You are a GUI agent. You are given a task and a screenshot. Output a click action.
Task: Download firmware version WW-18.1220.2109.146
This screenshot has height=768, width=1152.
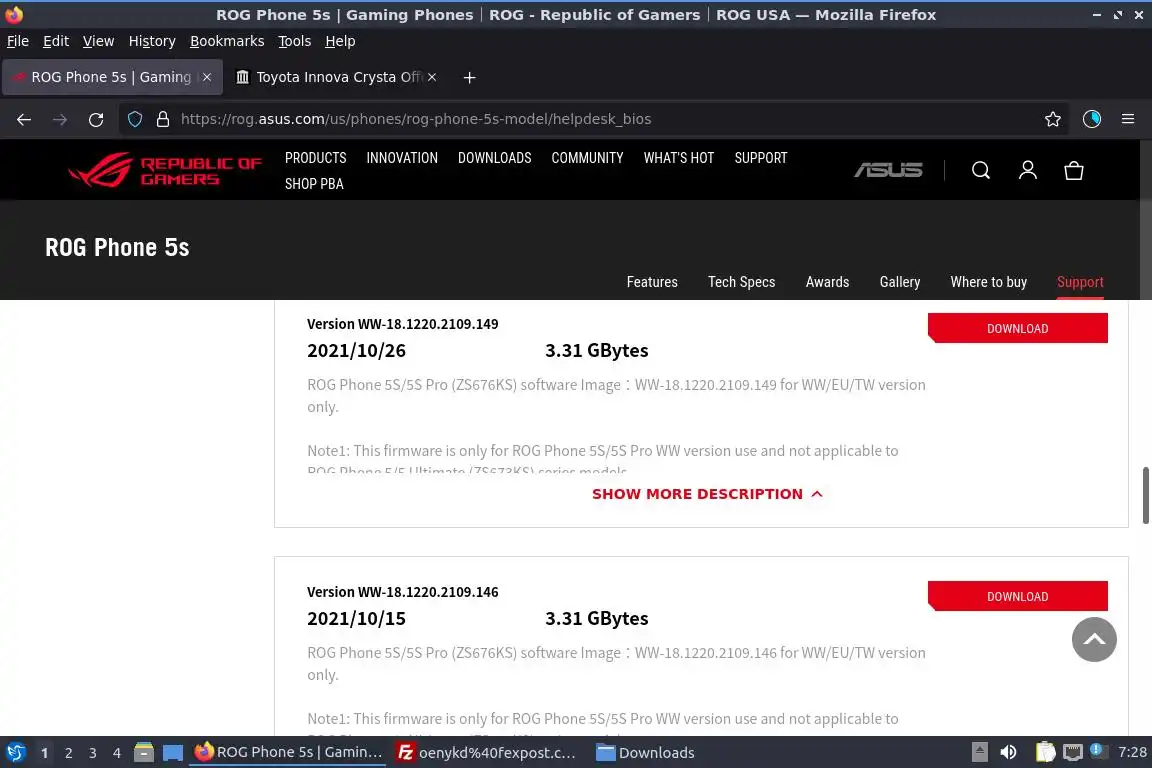[x=1018, y=596]
